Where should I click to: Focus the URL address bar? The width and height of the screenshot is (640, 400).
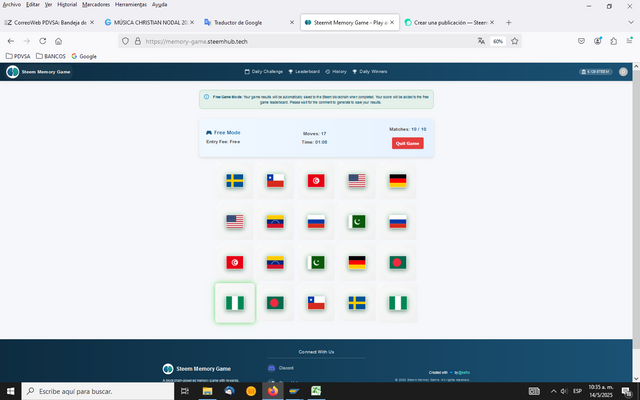click(310, 41)
